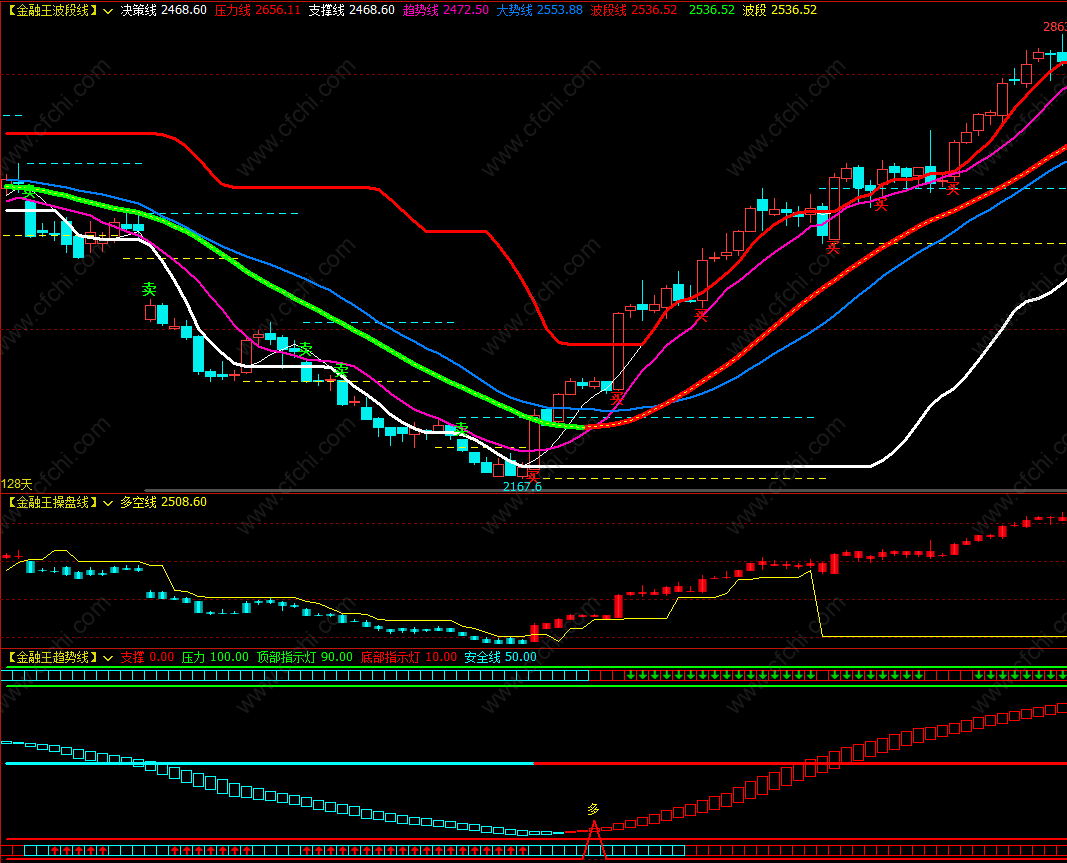Select the 【金融王操盘线】 indicator title
The width and height of the screenshot is (1067, 863).
pyautogui.click(x=52, y=502)
